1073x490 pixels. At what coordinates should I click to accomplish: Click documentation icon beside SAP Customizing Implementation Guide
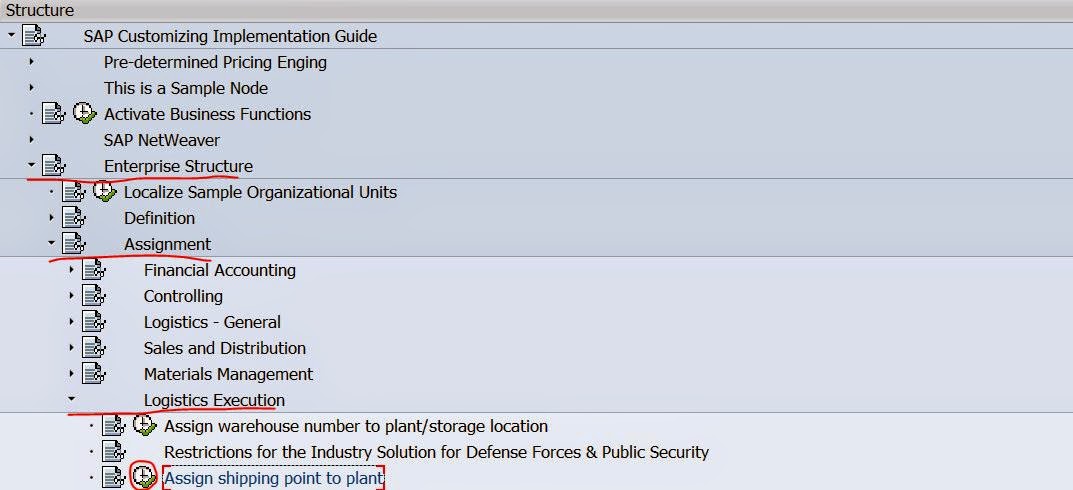[34, 36]
